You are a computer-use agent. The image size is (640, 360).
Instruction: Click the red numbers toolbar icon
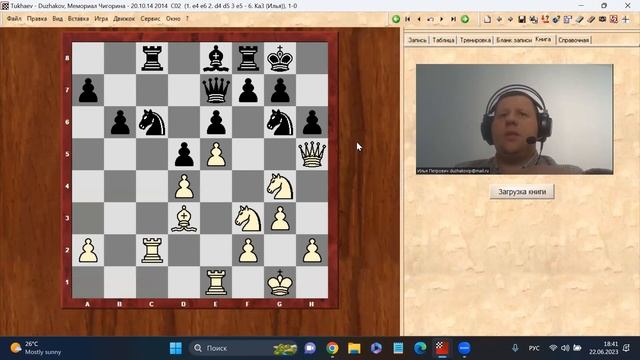(x=545, y=19)
